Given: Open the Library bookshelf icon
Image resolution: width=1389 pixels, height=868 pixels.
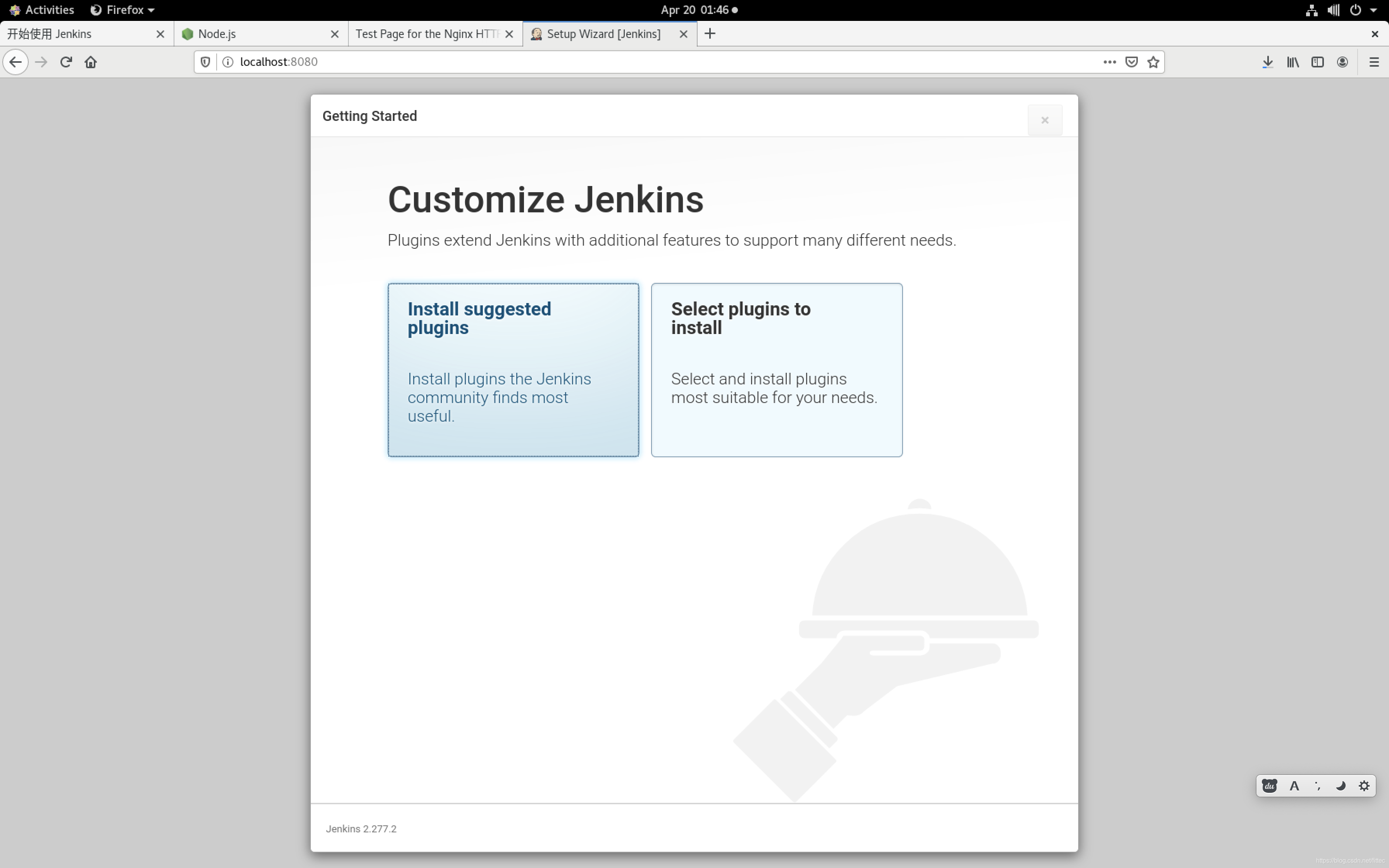Looking at the screenshot, I should pyautogui.click(x=1292, y=62).
